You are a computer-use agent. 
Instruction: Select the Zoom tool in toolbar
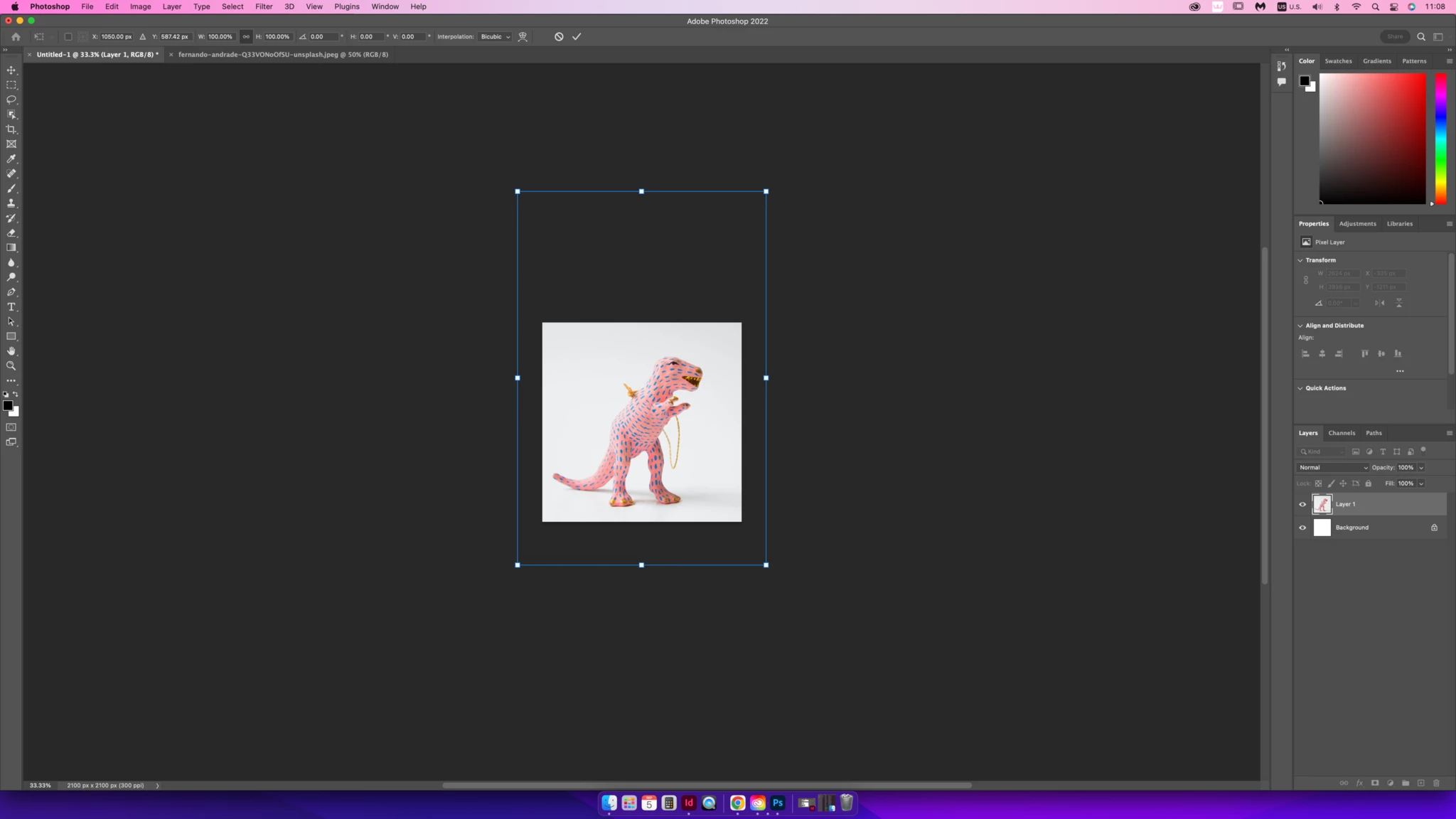[11, 366]
